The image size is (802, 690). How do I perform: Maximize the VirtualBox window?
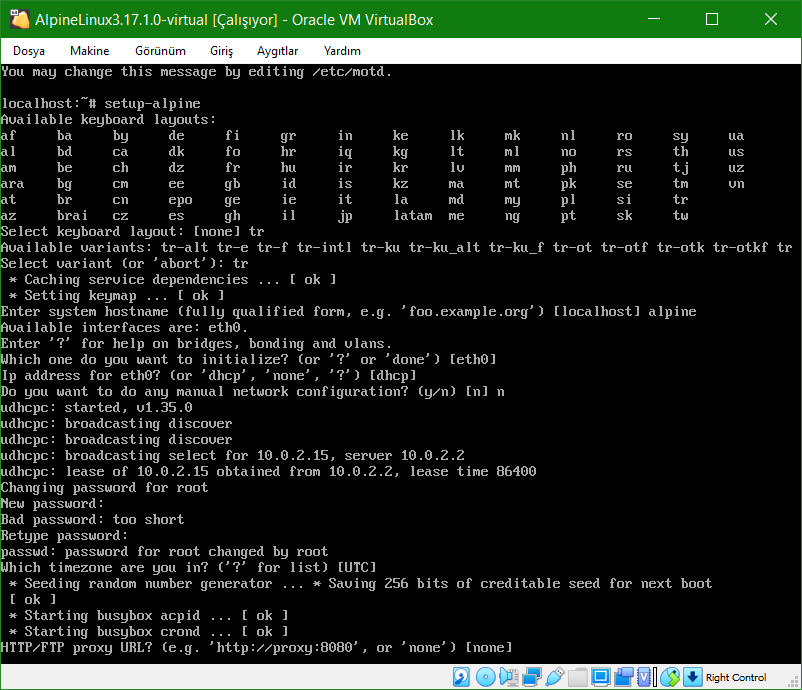point(712,19)
